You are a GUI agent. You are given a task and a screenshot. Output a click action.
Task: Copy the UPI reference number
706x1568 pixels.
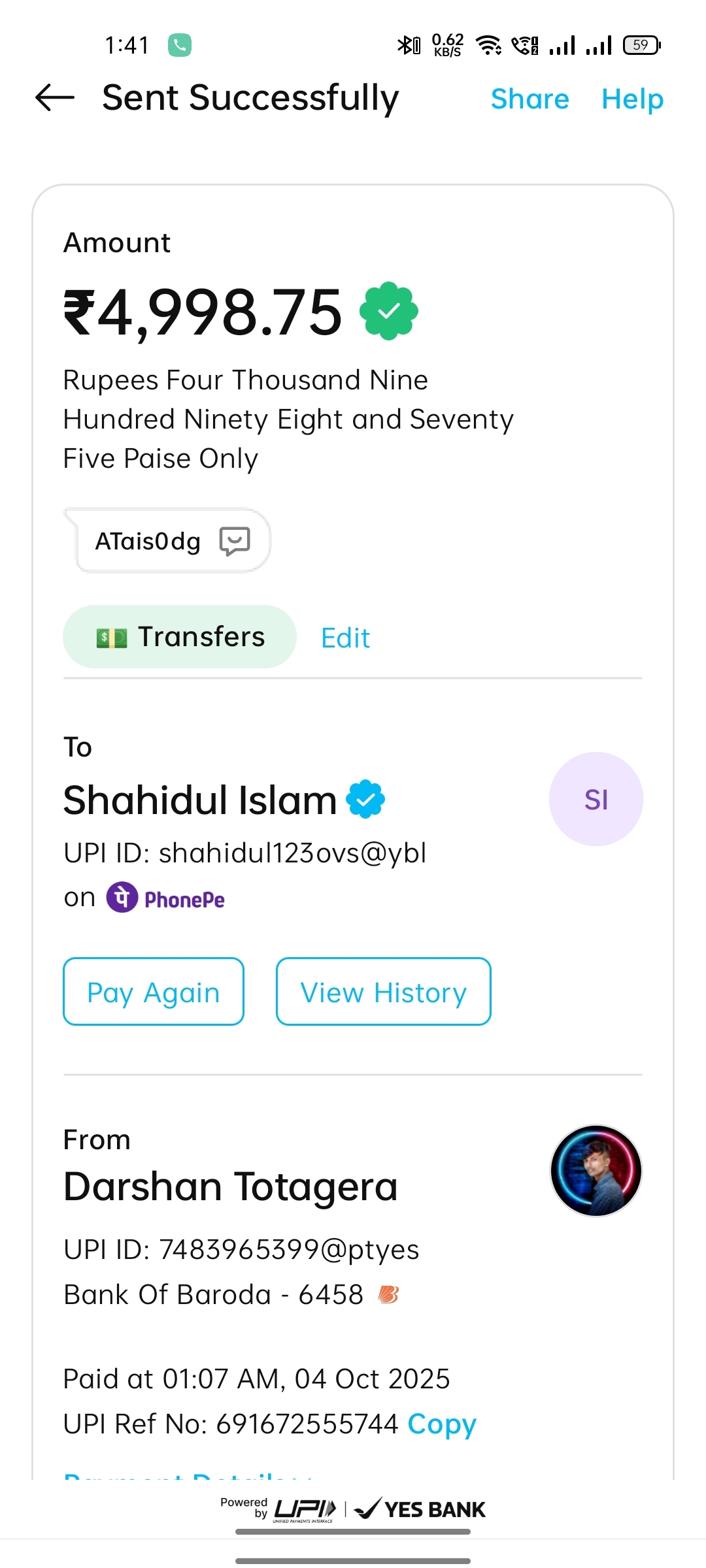(442, 1424)
